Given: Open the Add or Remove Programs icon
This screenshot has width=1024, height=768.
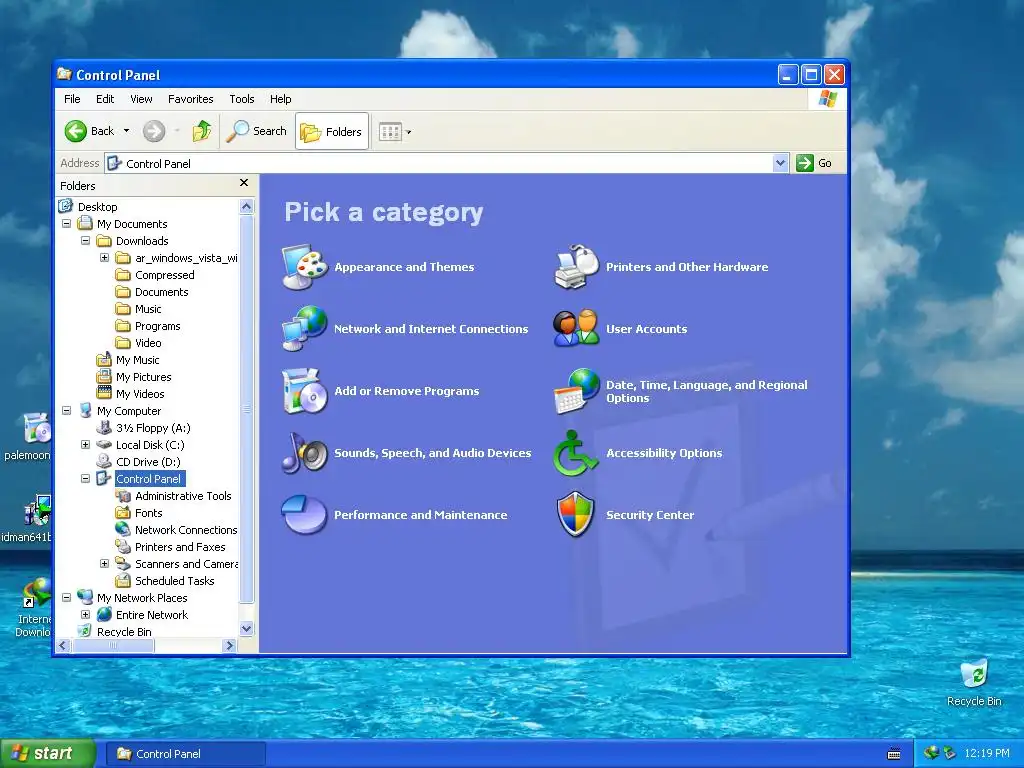Looking at the screenshot, I should click(x=304, y=391).
